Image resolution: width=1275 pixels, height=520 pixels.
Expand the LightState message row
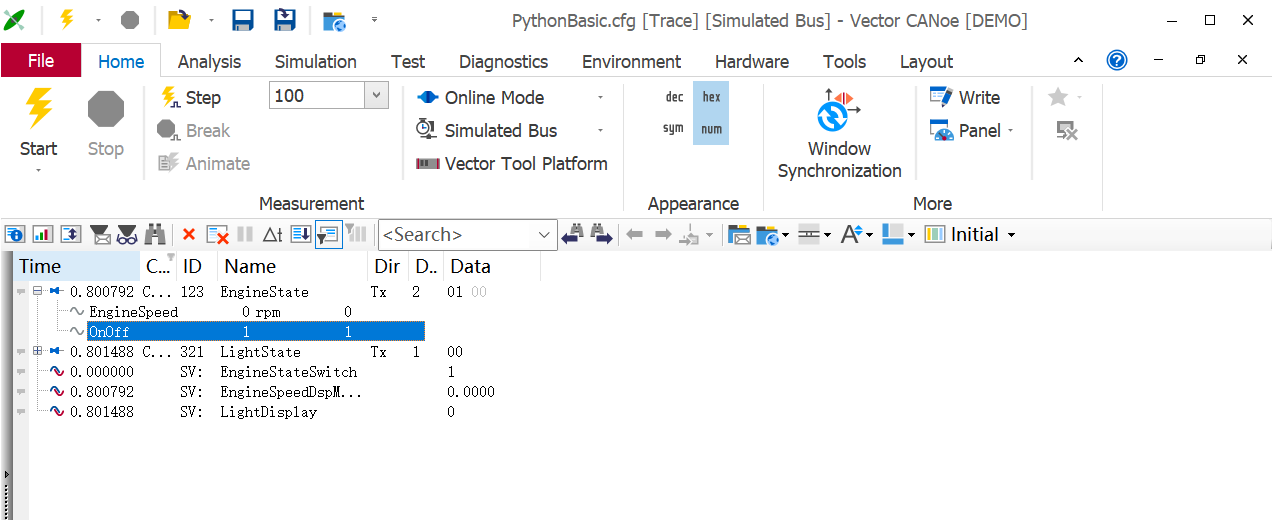point(38,352)
